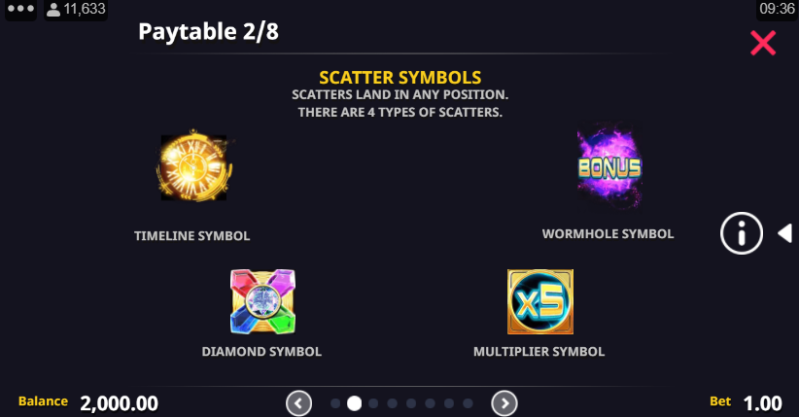Click the Balance value 2,000.00

tap(119, 404)
